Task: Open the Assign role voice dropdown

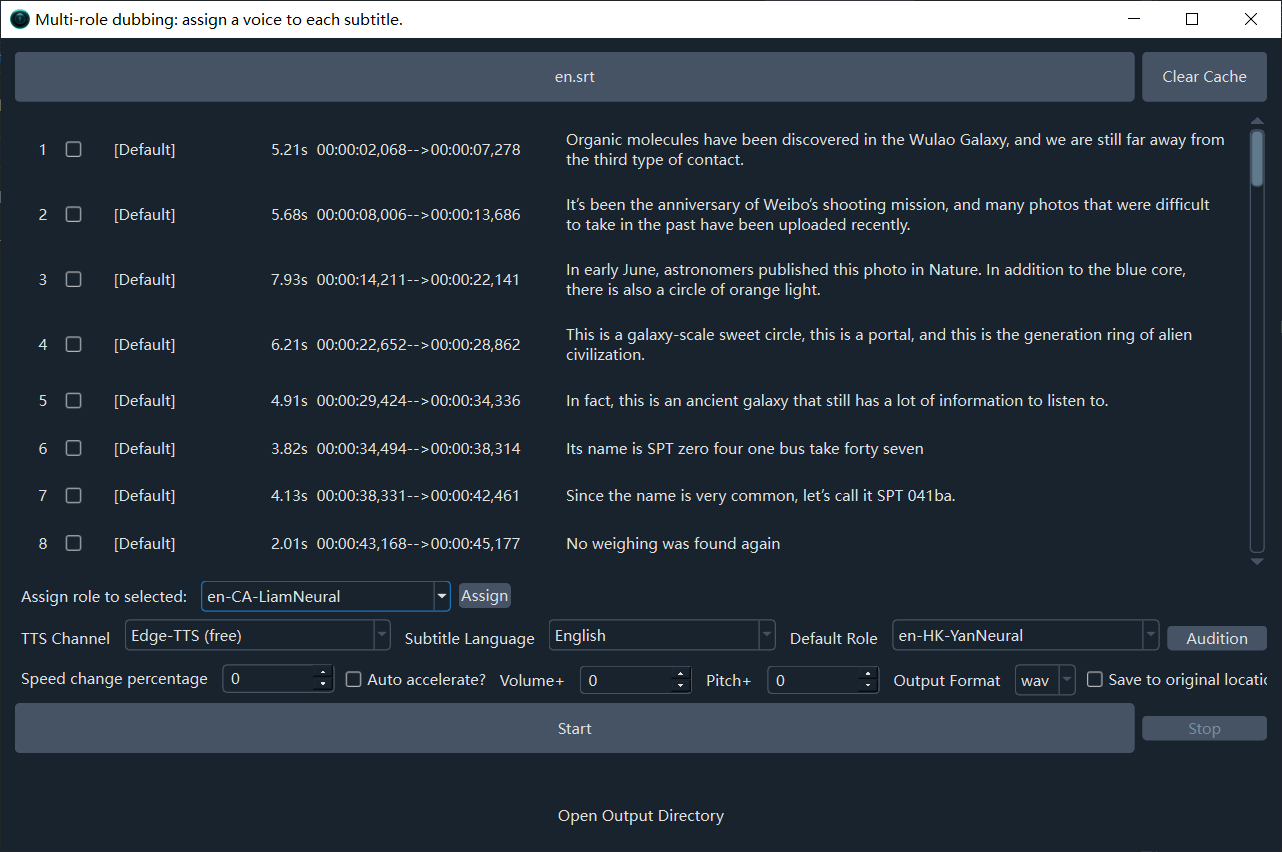Action: click(441, 596)
